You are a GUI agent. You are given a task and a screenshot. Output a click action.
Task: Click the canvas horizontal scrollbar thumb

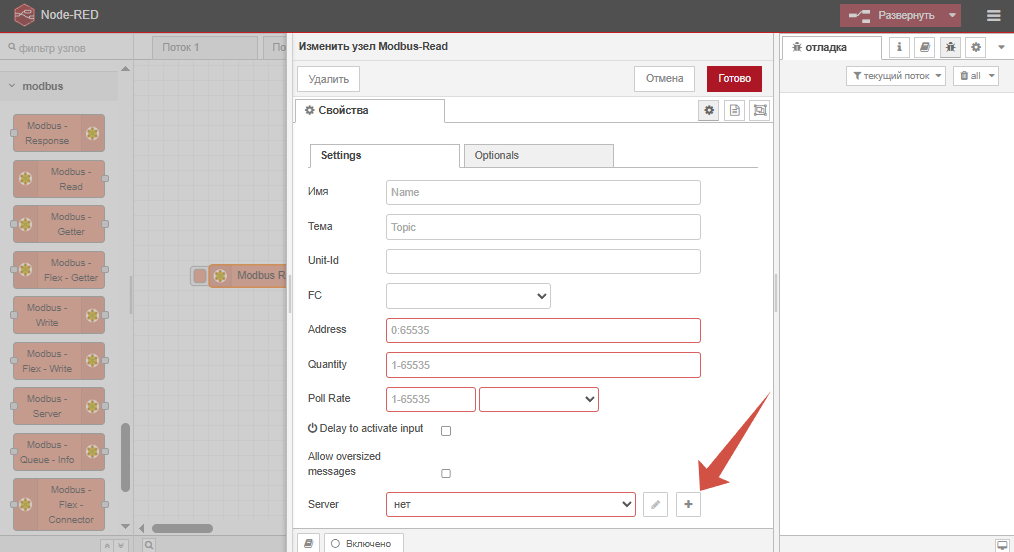tap(182, 528)
